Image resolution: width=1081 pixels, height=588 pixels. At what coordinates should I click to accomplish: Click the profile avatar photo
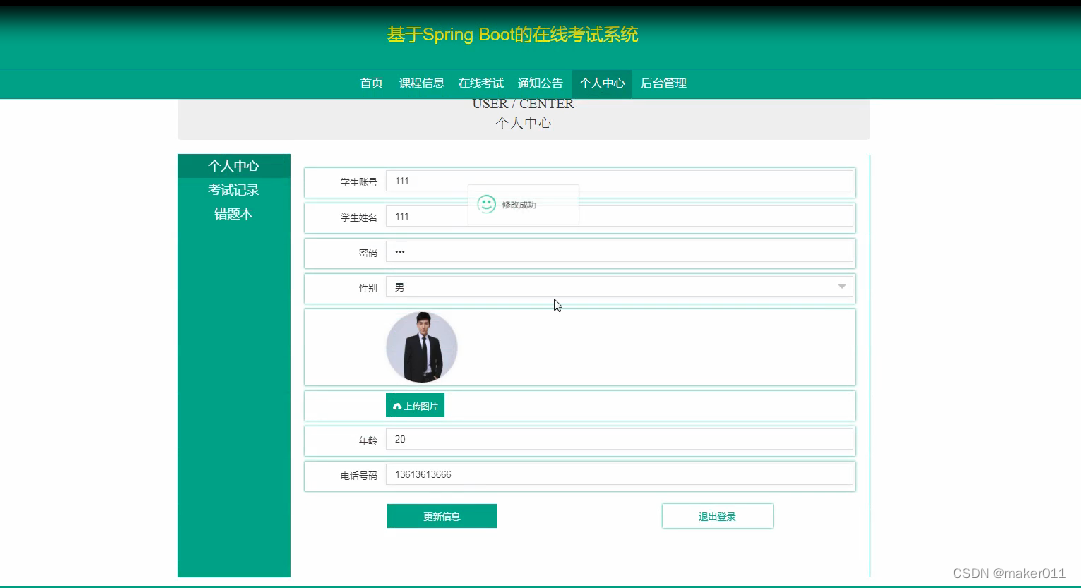pyautogui.click(x=421, y=347)
